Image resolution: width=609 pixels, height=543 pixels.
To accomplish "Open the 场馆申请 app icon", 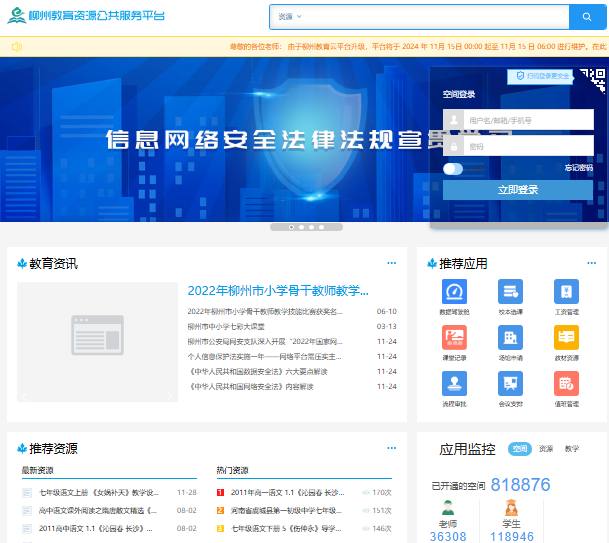I will (510, 338).
